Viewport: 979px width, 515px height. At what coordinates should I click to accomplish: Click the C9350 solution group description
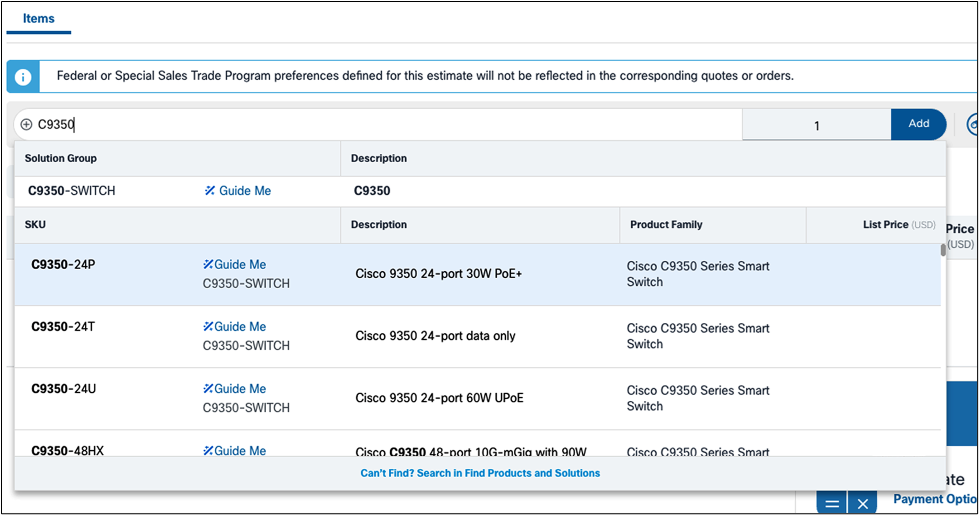coord(372,191)
